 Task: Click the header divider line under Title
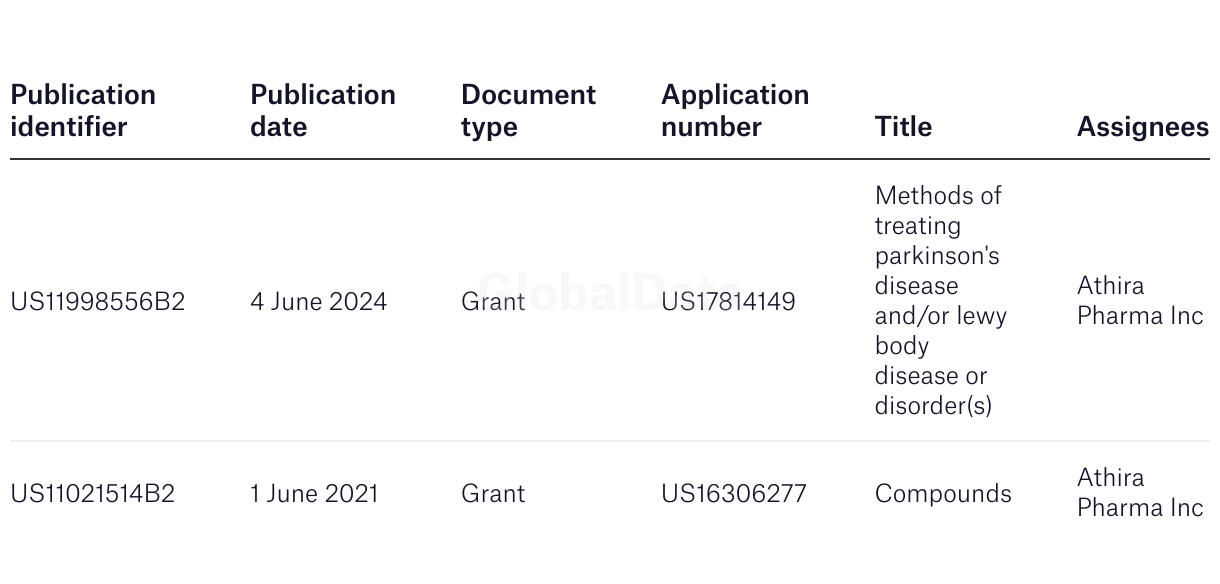[x=903, y=159]
